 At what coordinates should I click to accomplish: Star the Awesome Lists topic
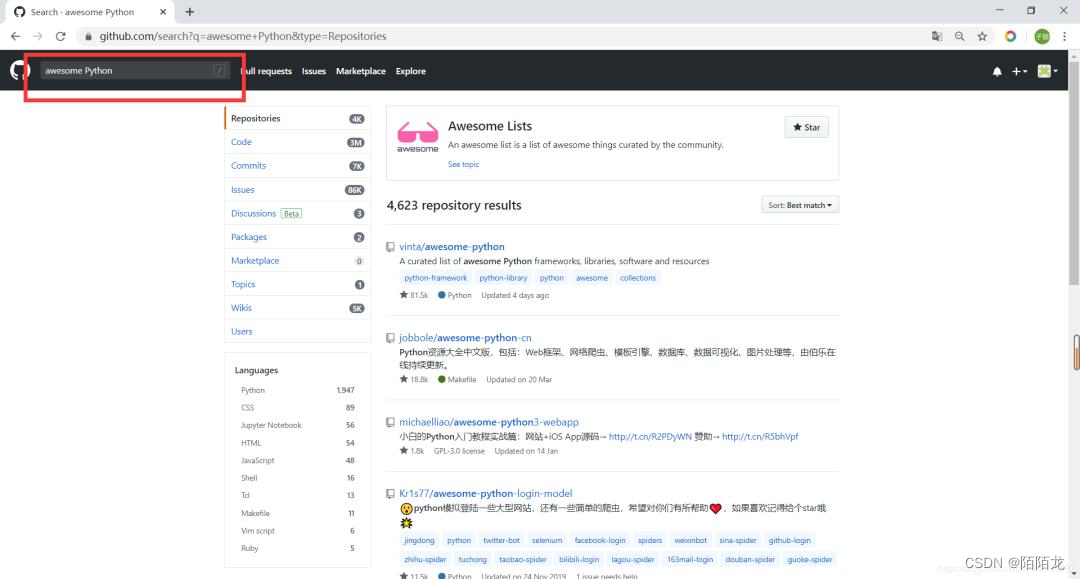click(807, 127)
